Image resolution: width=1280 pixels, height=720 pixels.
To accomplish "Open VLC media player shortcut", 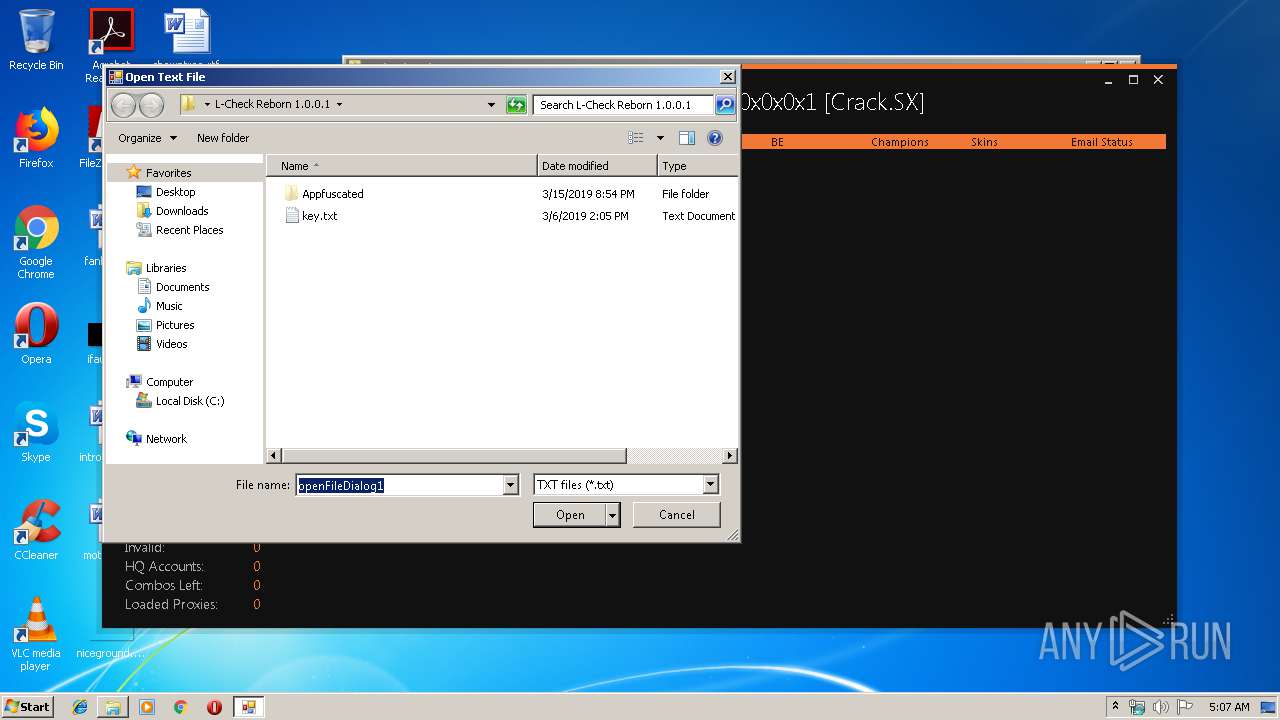I will pyautogui.click(x=36, y=634).
